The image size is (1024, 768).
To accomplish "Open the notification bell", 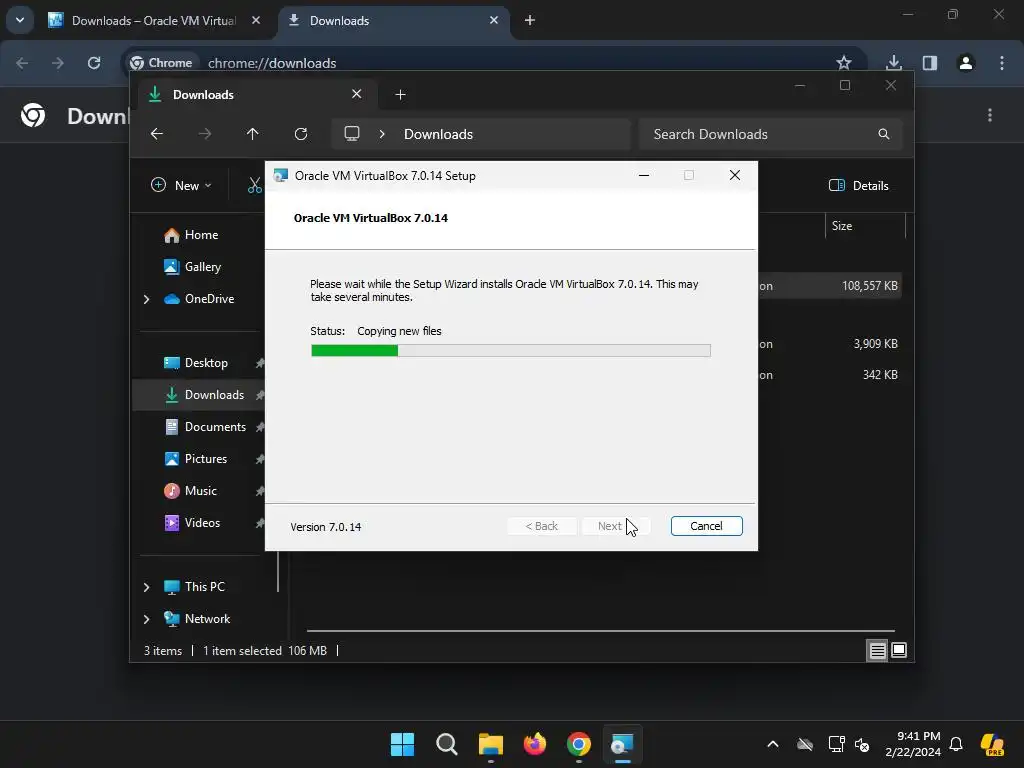I will [956, 744].
